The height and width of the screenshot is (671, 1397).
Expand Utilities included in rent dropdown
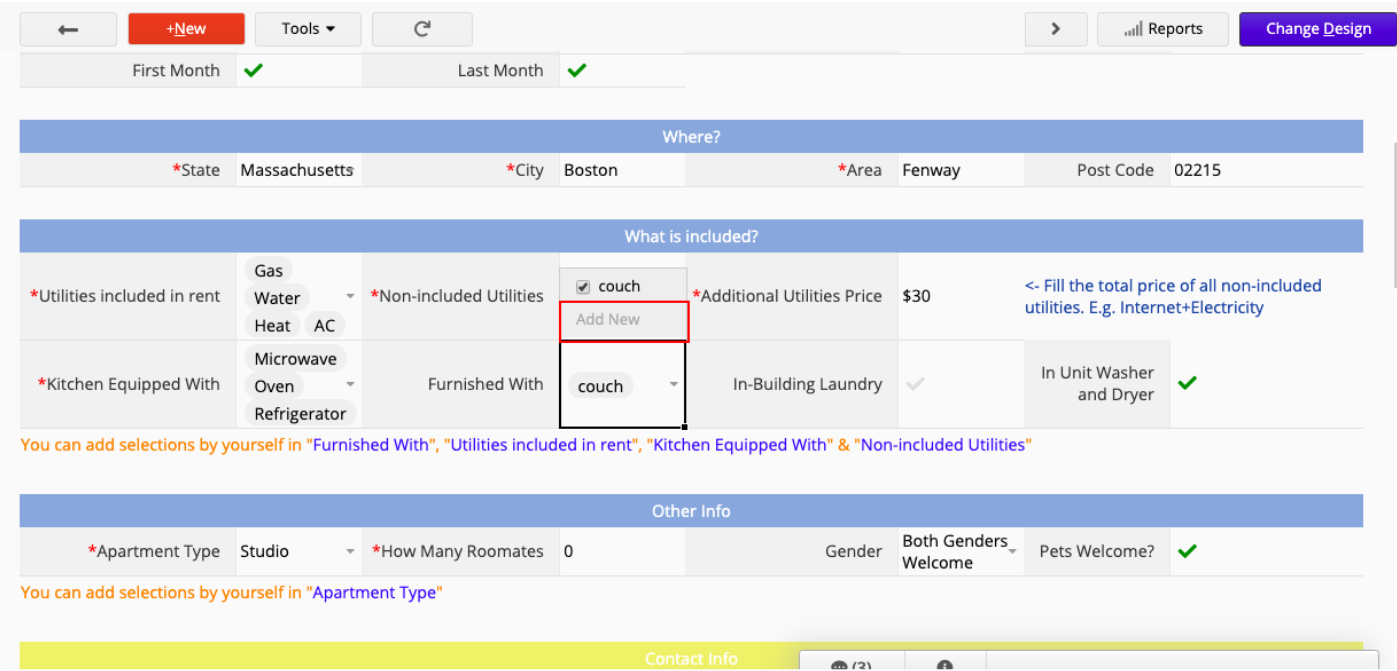coord(350,297)
